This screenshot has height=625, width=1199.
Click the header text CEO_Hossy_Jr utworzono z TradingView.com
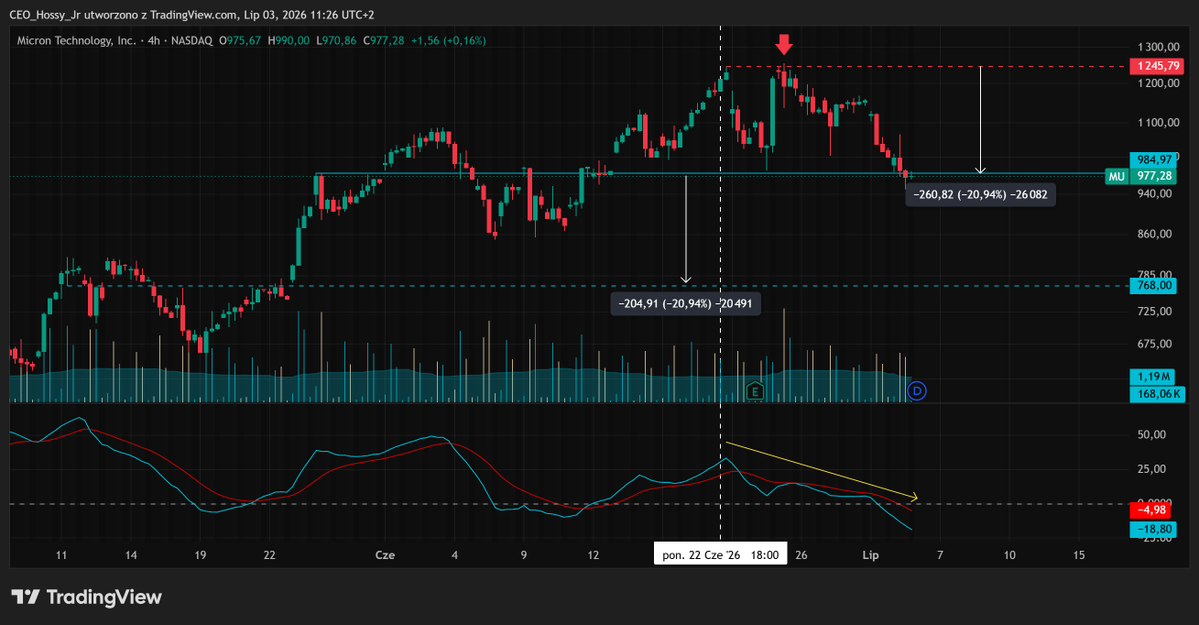(122, 15)
